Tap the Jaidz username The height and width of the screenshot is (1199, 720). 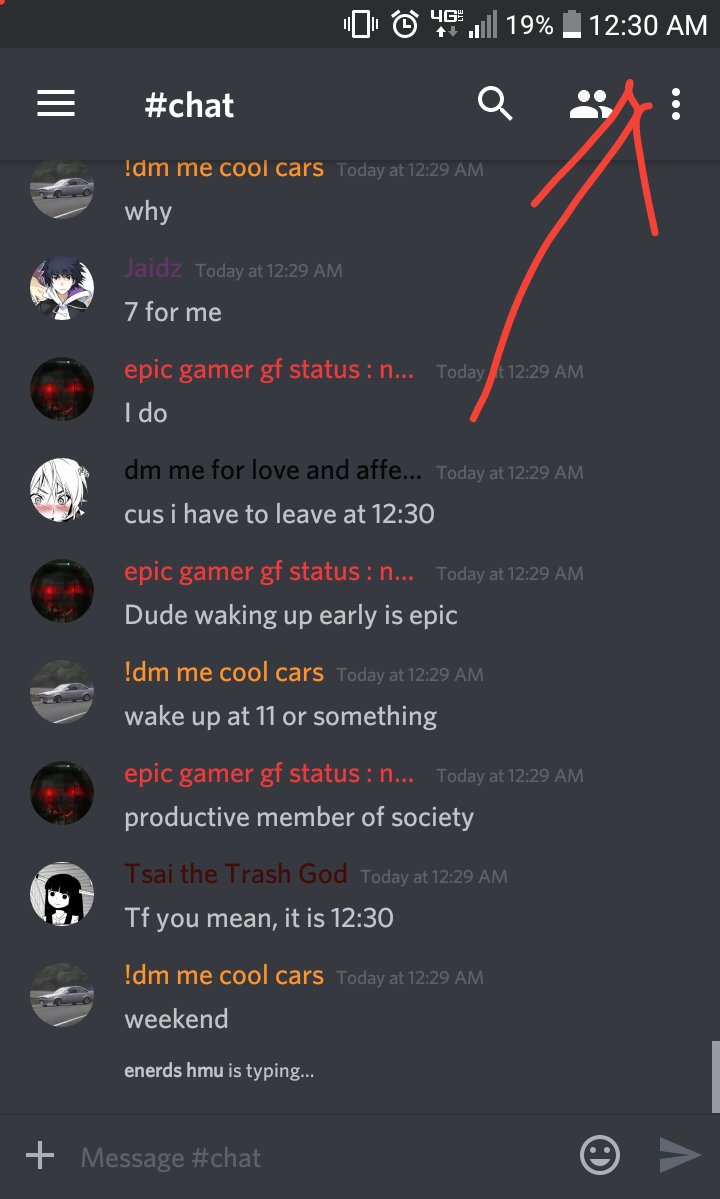click(x=153, y=268)
